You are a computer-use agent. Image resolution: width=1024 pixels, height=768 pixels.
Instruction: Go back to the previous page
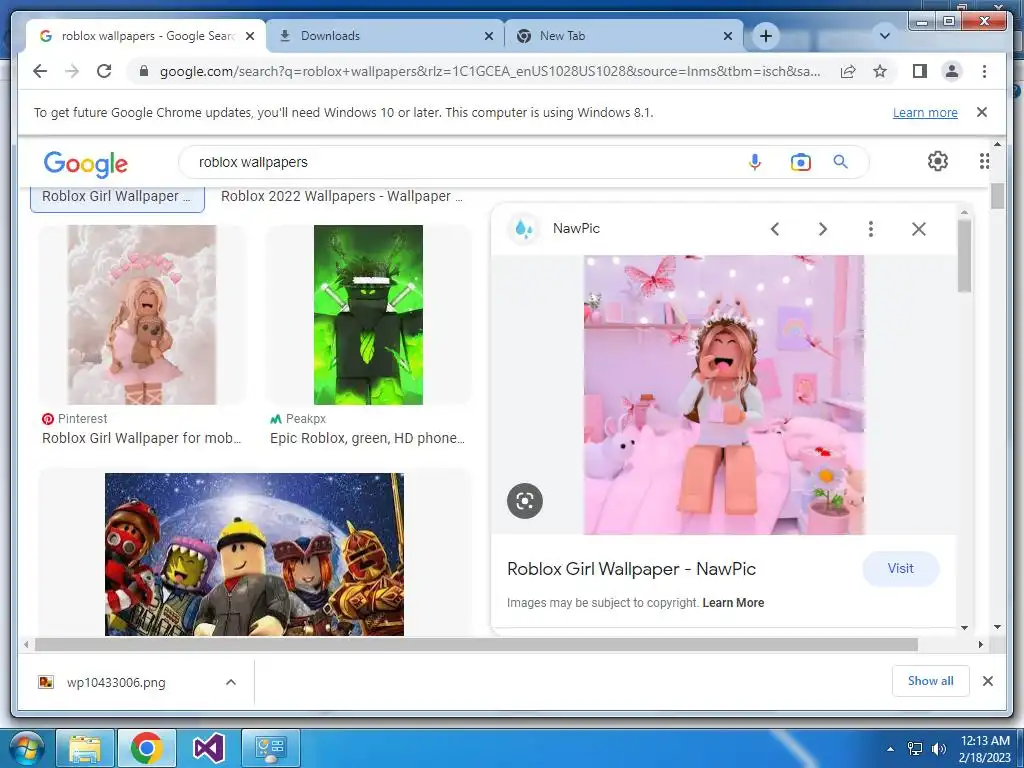pos(40,71)
